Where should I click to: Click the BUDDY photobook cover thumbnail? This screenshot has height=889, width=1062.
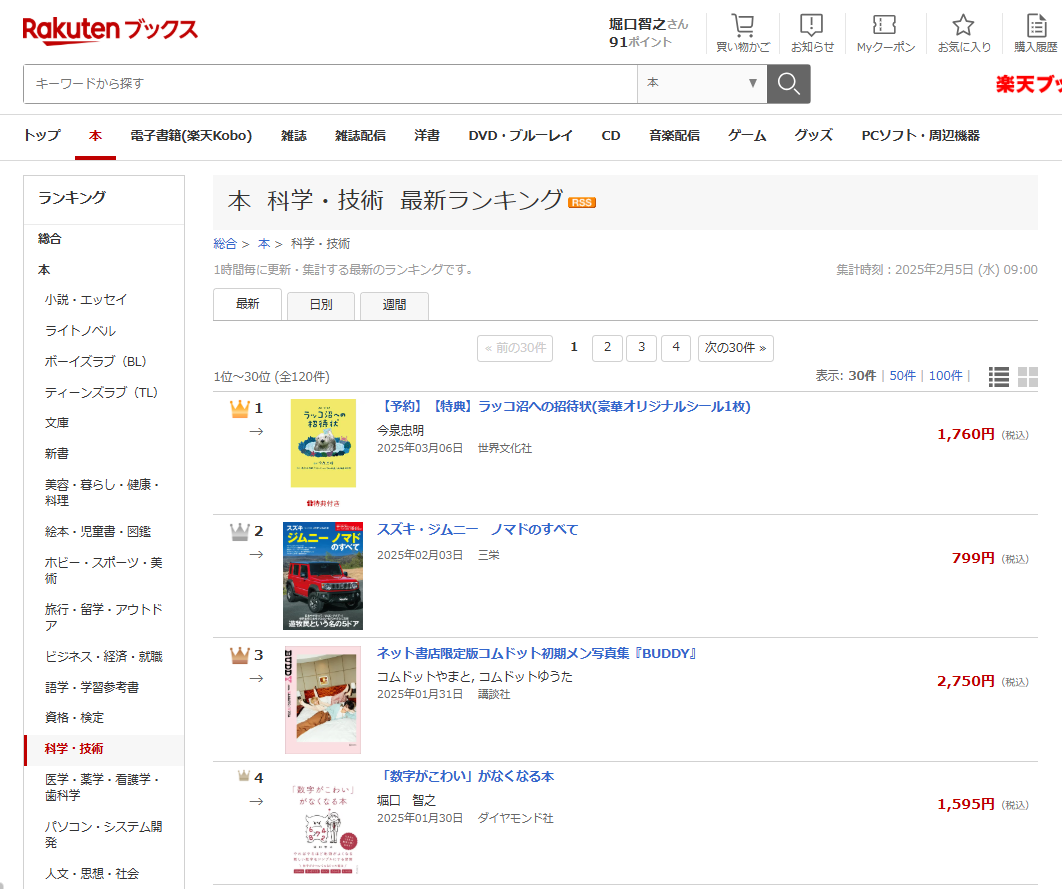click(323, 700)
